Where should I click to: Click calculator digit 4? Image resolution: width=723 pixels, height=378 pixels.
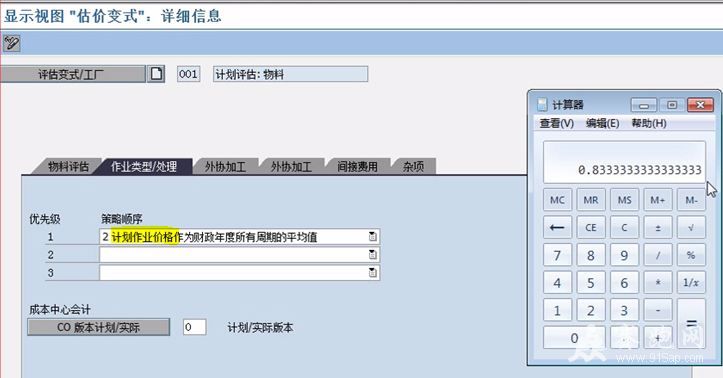click(x=557, y=283)
